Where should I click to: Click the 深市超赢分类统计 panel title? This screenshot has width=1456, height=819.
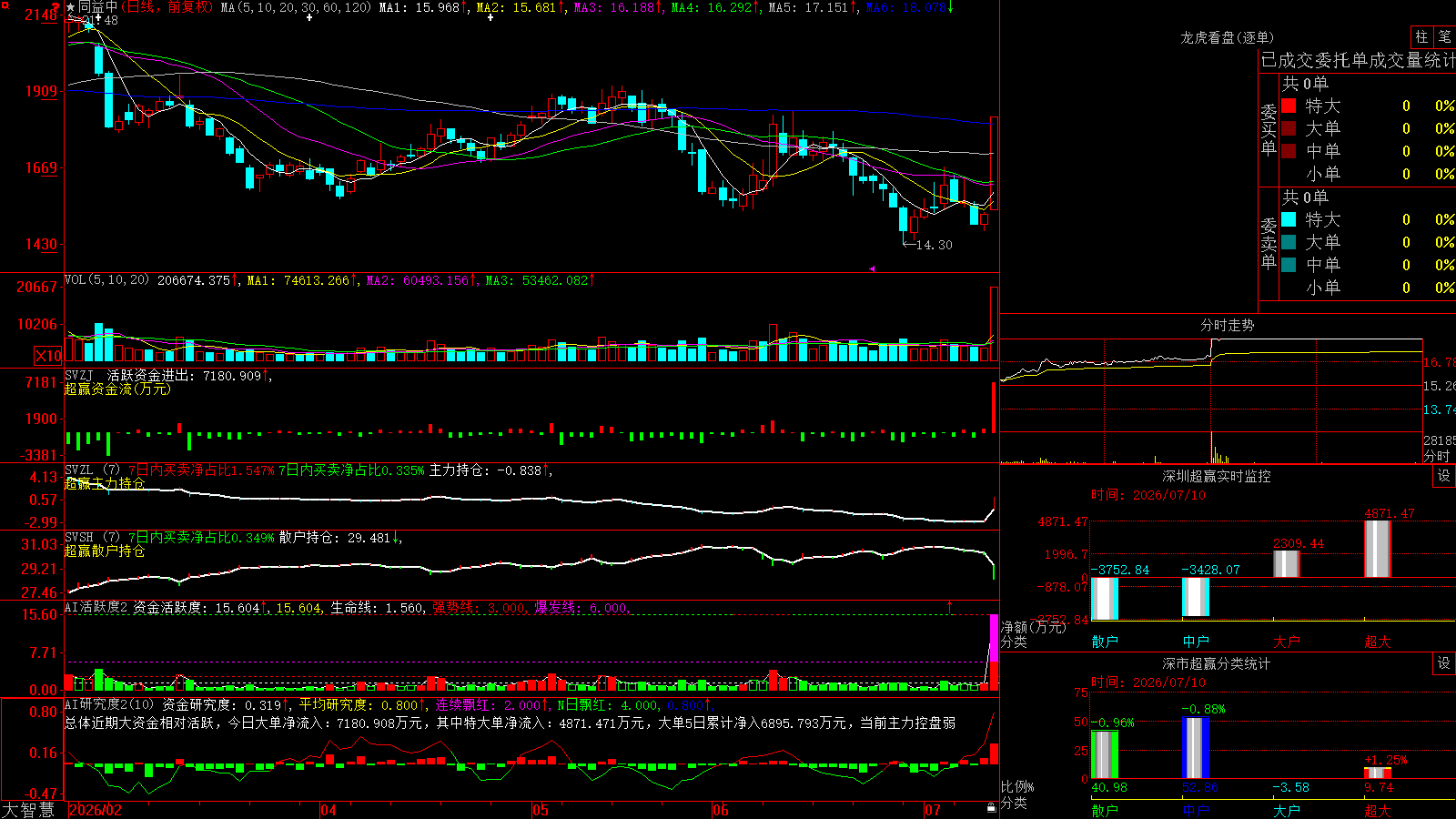tap(1217, 663)
